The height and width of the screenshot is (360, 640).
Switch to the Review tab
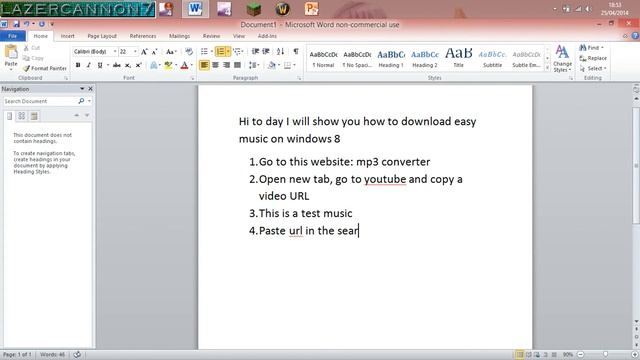(x=211, y=36)
